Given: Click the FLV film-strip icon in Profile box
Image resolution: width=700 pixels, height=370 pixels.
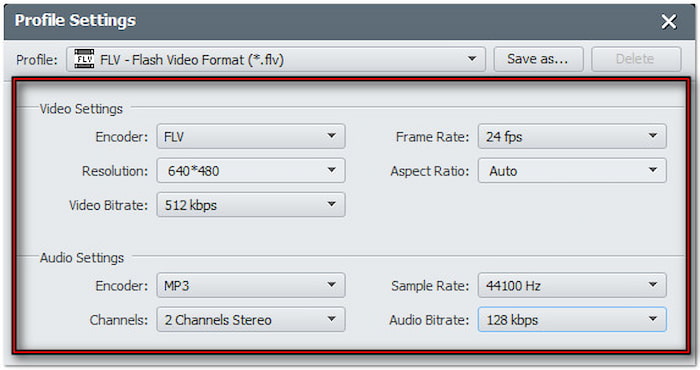Looking at the screenshot, I should pos(84,59).
